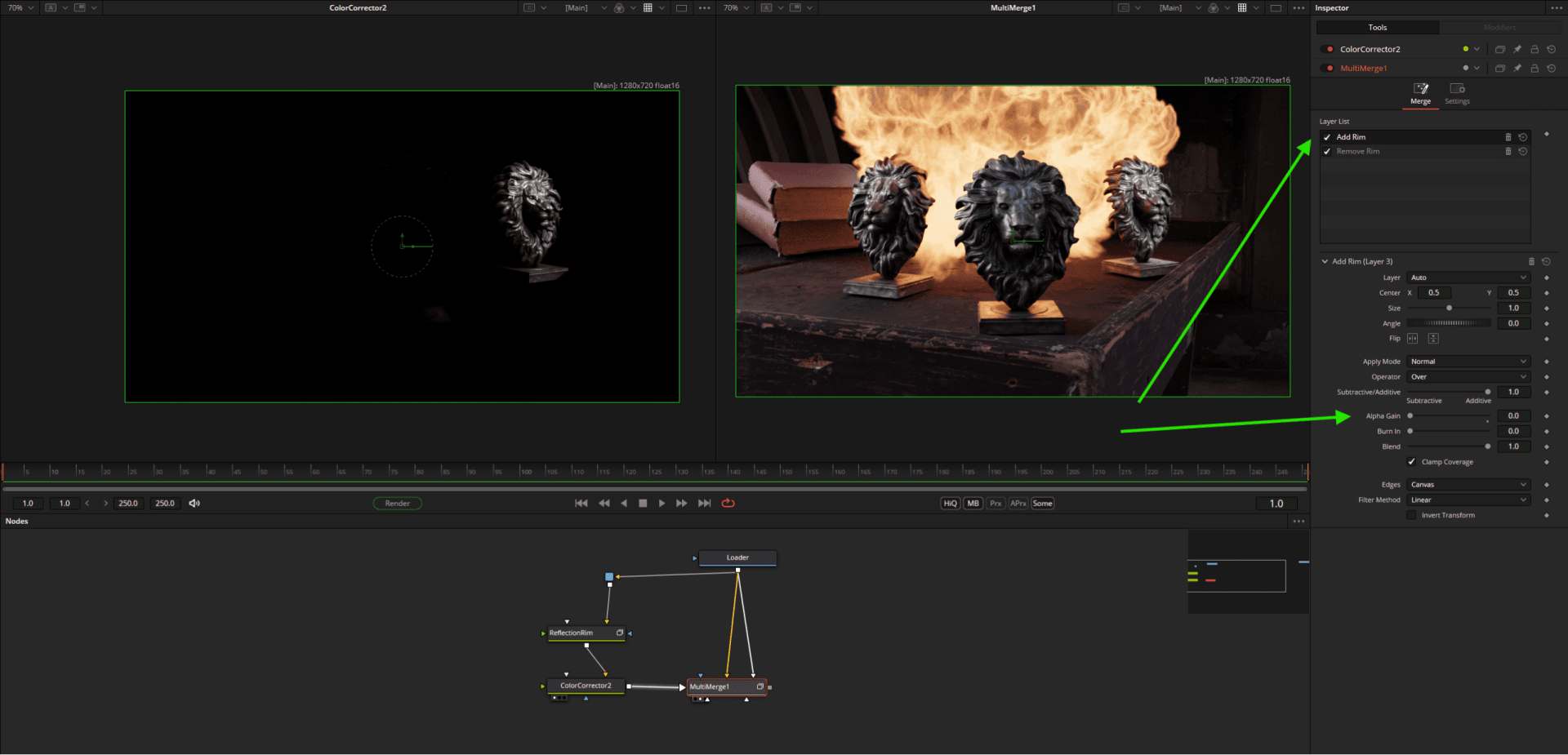
Task: Click the color channel icon above the MultiMerge1 viewer
Action: 1214,7
